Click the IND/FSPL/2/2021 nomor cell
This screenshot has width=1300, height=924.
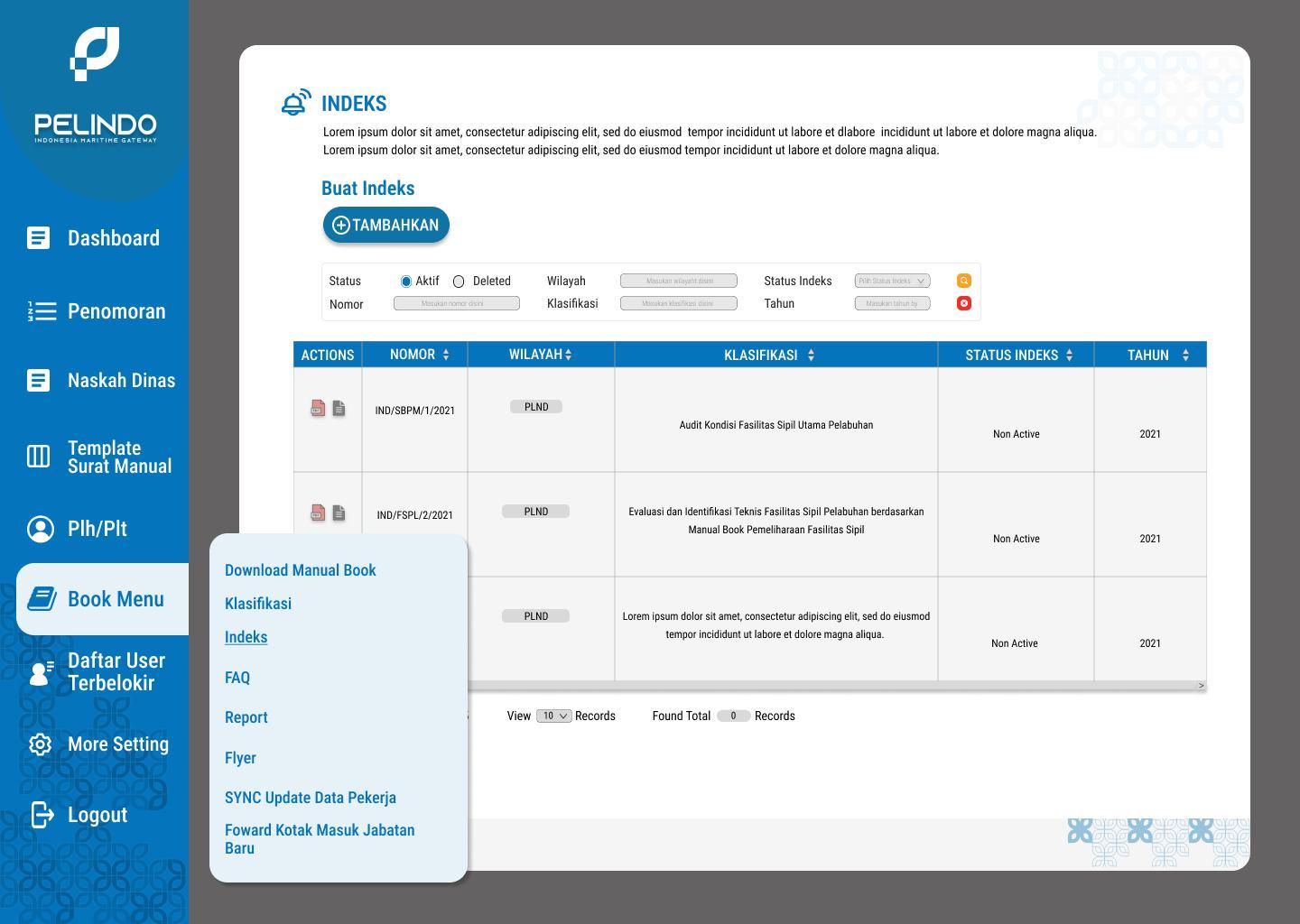(415, 515)
